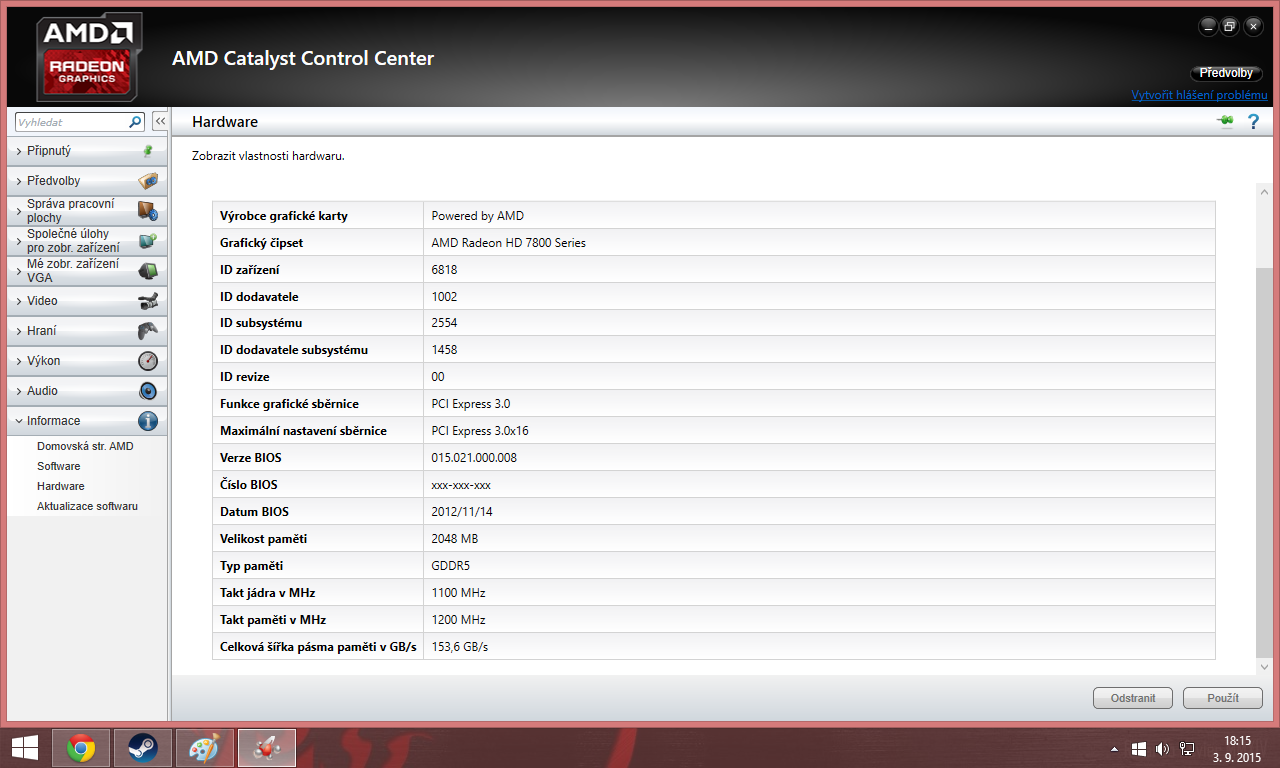Open Google Chrome from the taskbar
The height and width of the screenshot is (768, 1280).
[81, 747]
